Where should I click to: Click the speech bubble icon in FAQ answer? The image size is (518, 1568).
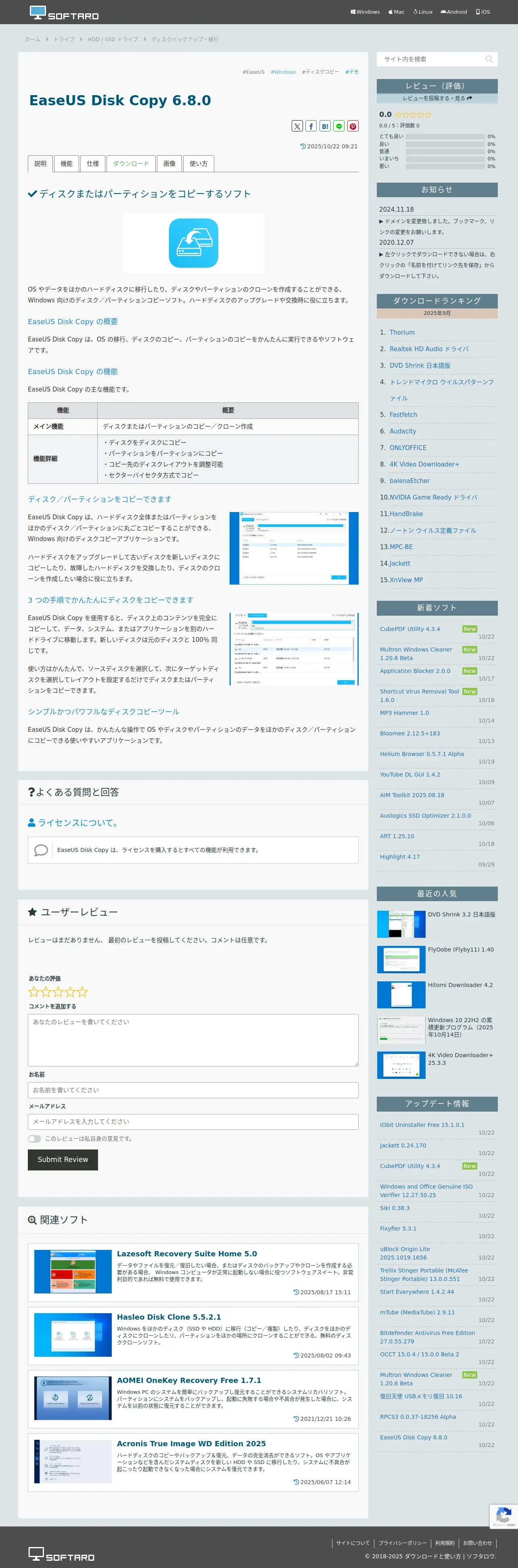point(41,850)
